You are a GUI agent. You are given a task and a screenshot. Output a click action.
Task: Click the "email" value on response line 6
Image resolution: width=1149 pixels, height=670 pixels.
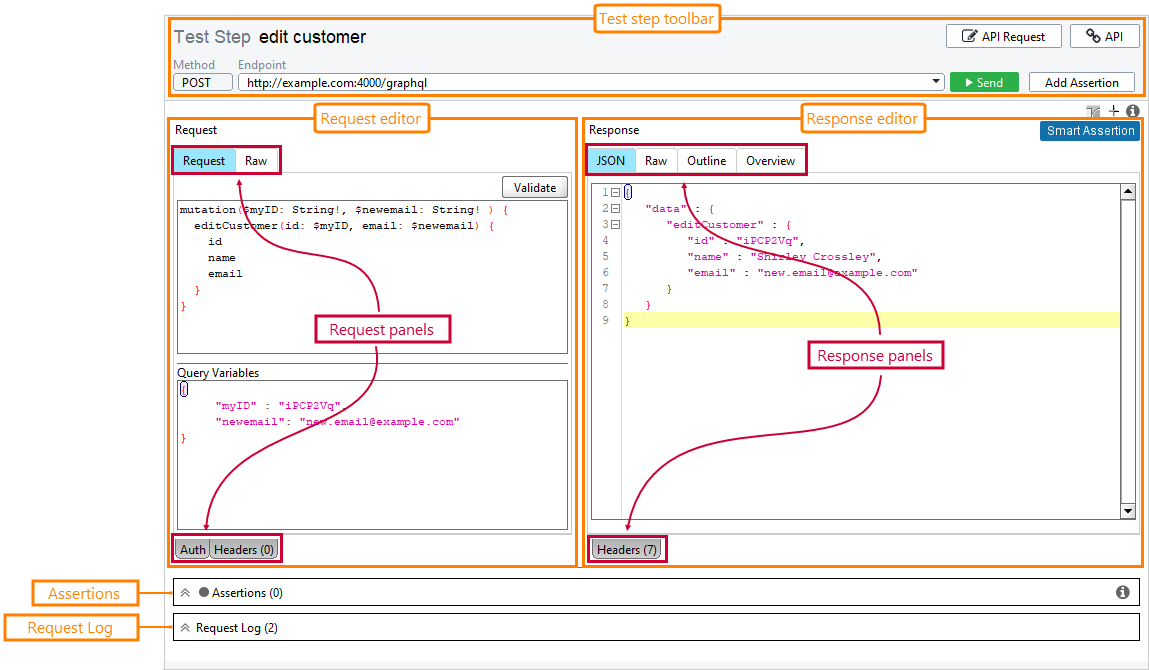tap(837, 273)
